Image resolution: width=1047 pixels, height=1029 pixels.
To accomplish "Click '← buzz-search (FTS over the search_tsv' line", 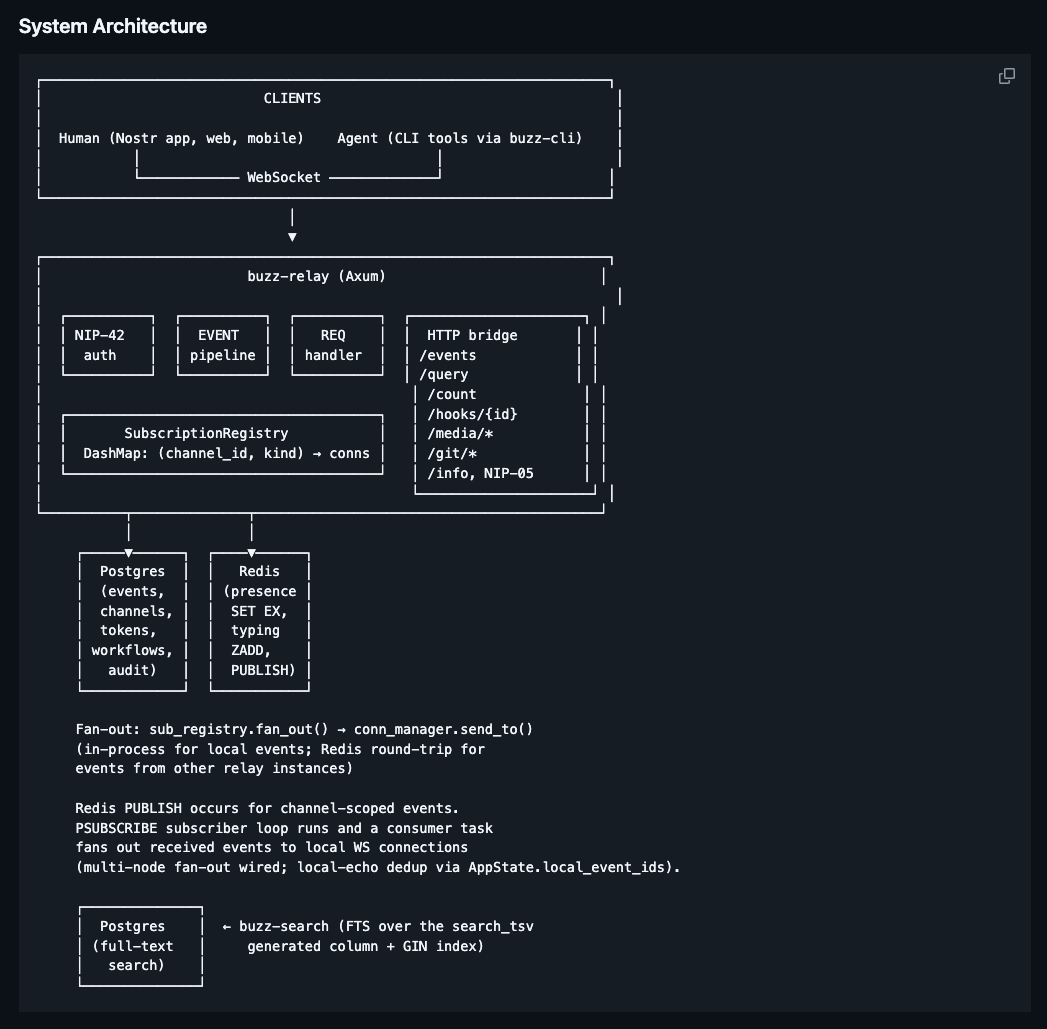I will (x=378, y=927).
